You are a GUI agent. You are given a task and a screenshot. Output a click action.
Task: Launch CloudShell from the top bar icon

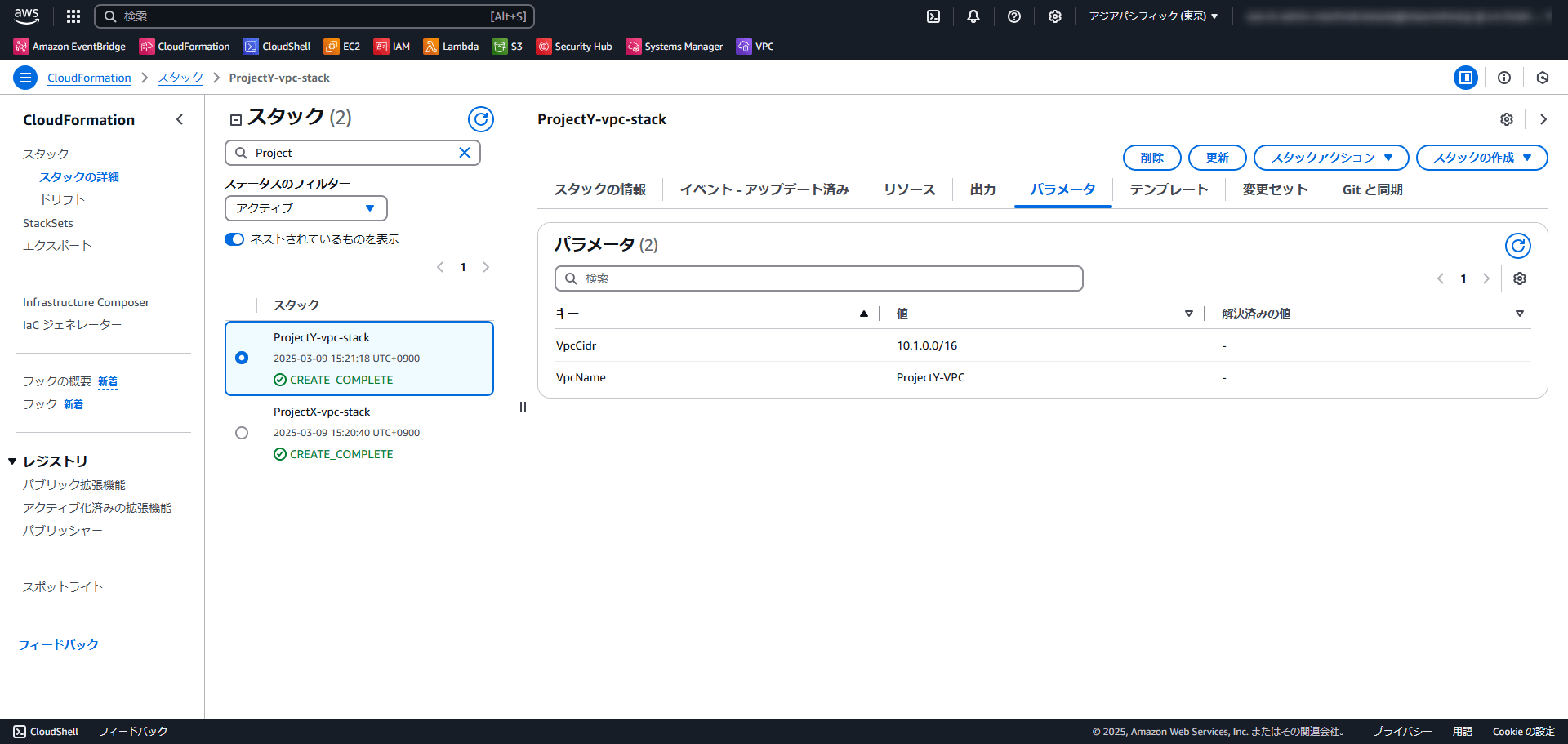tap(933, 16)
